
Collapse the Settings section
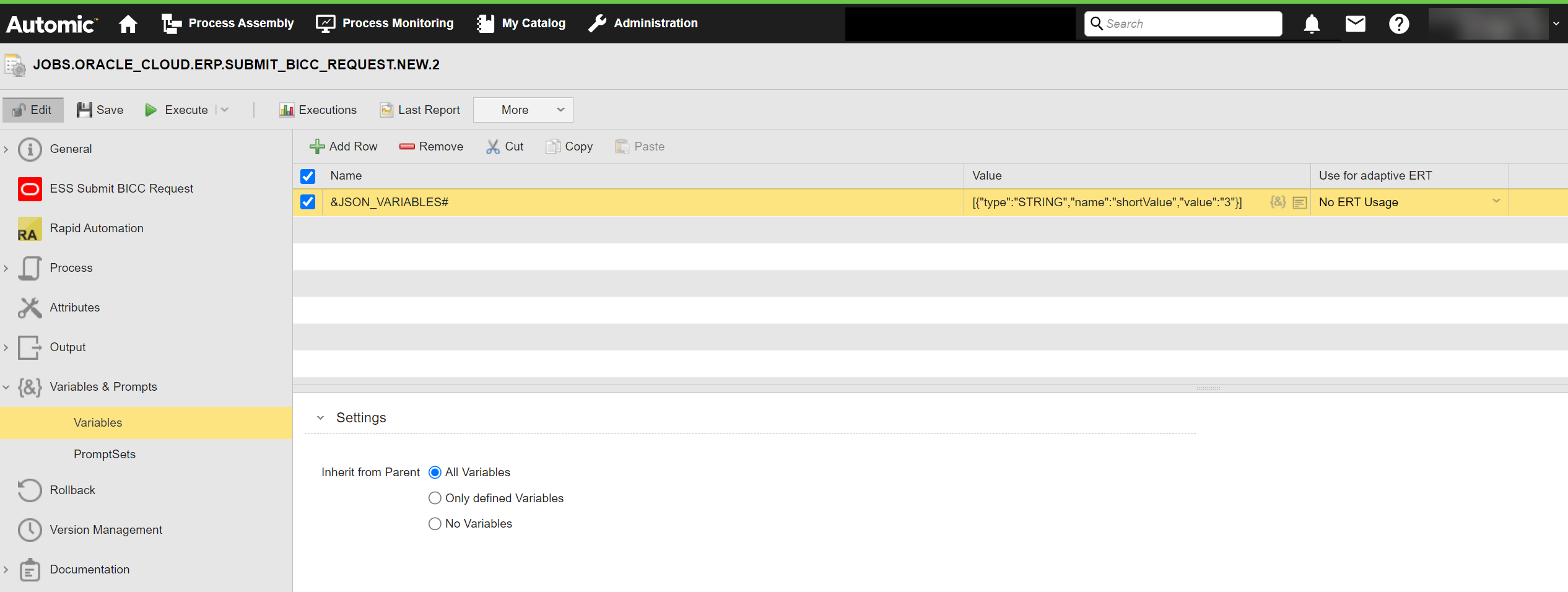(320, 418)
